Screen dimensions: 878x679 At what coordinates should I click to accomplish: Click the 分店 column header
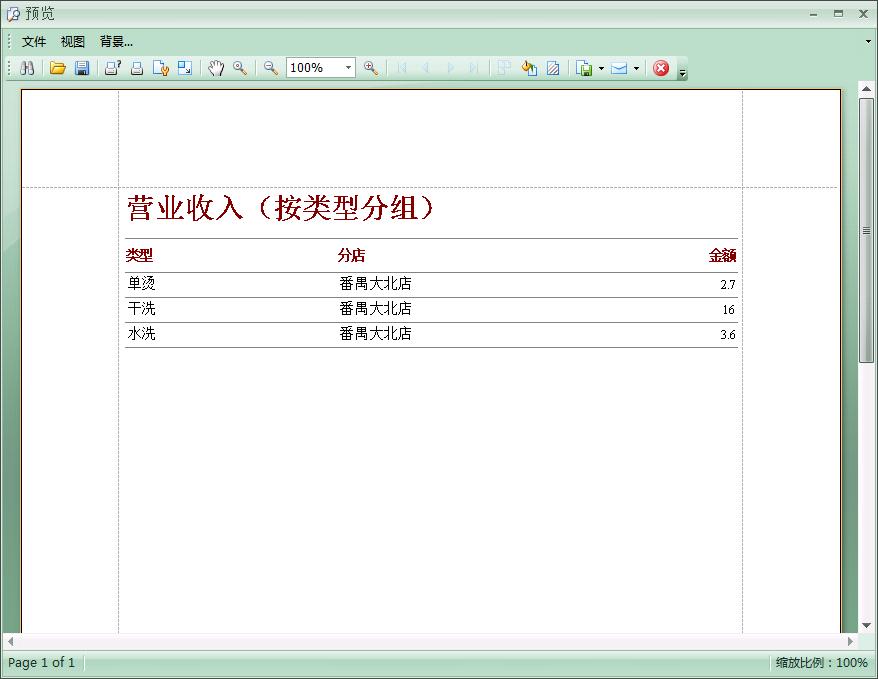[351, 255]
